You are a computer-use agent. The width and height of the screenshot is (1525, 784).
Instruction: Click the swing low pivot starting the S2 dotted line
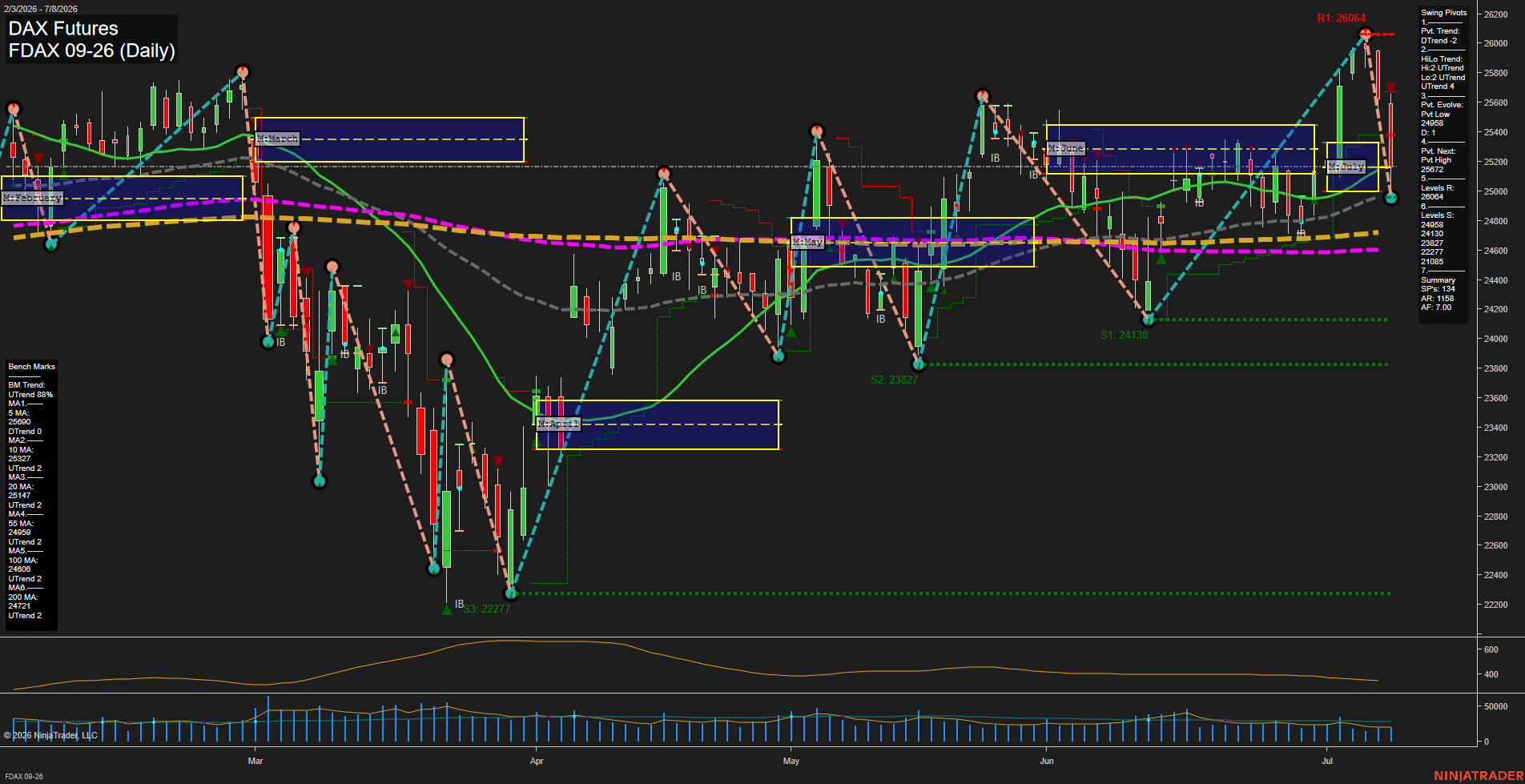click(x=919, y=364)
